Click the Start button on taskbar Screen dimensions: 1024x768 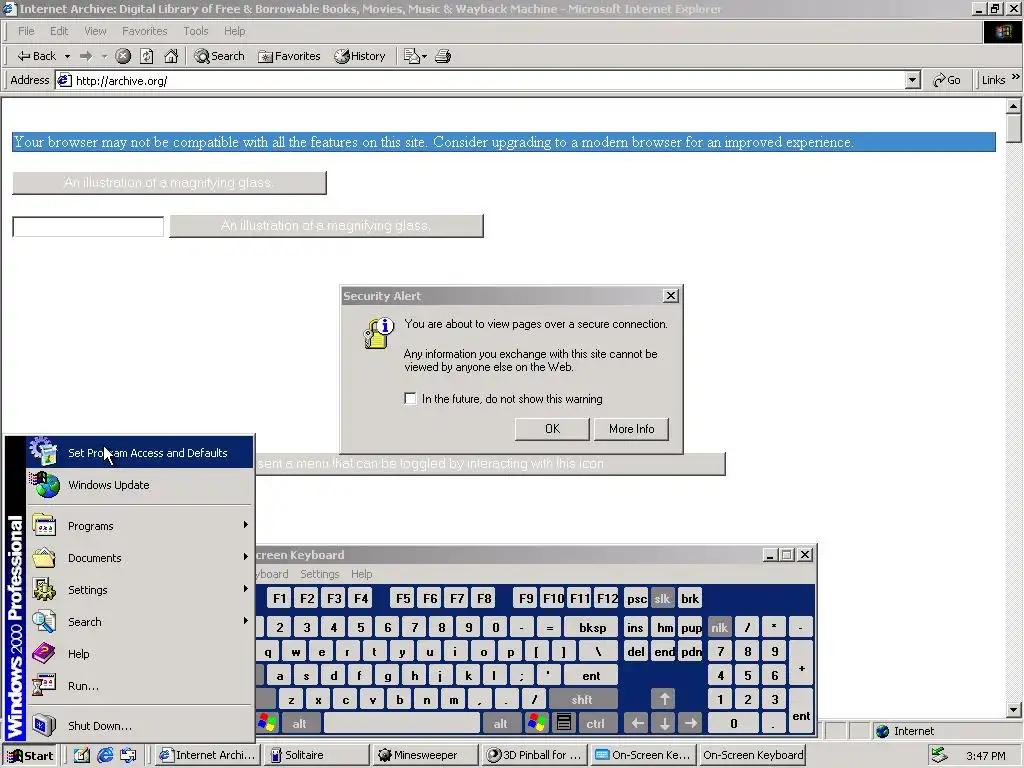pos(30,756)
